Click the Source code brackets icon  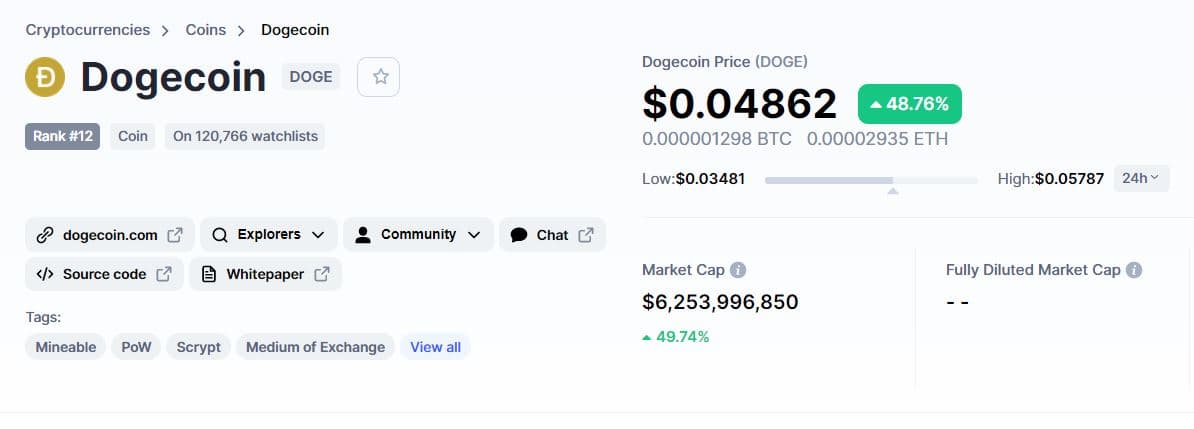pos(44,274)
